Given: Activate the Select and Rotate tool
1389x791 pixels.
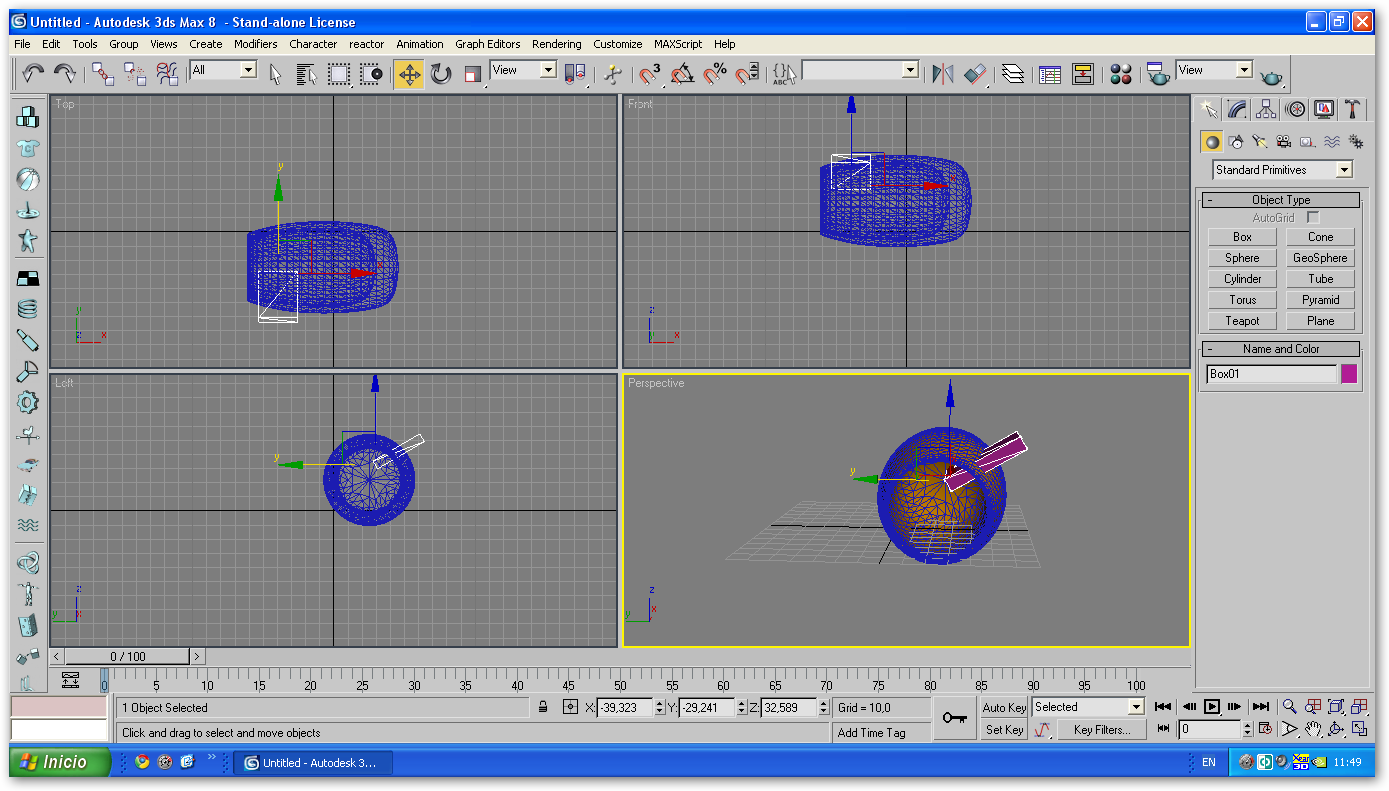Looking at the screenshot, I should coord(441,73).
